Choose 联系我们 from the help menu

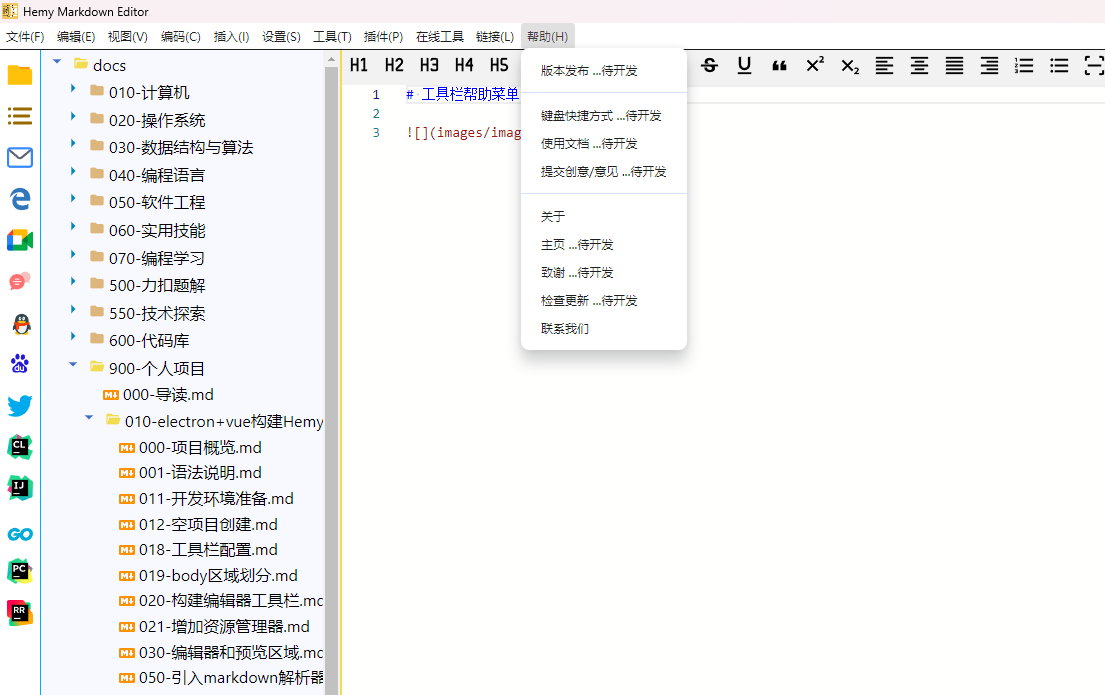(565, 328)
